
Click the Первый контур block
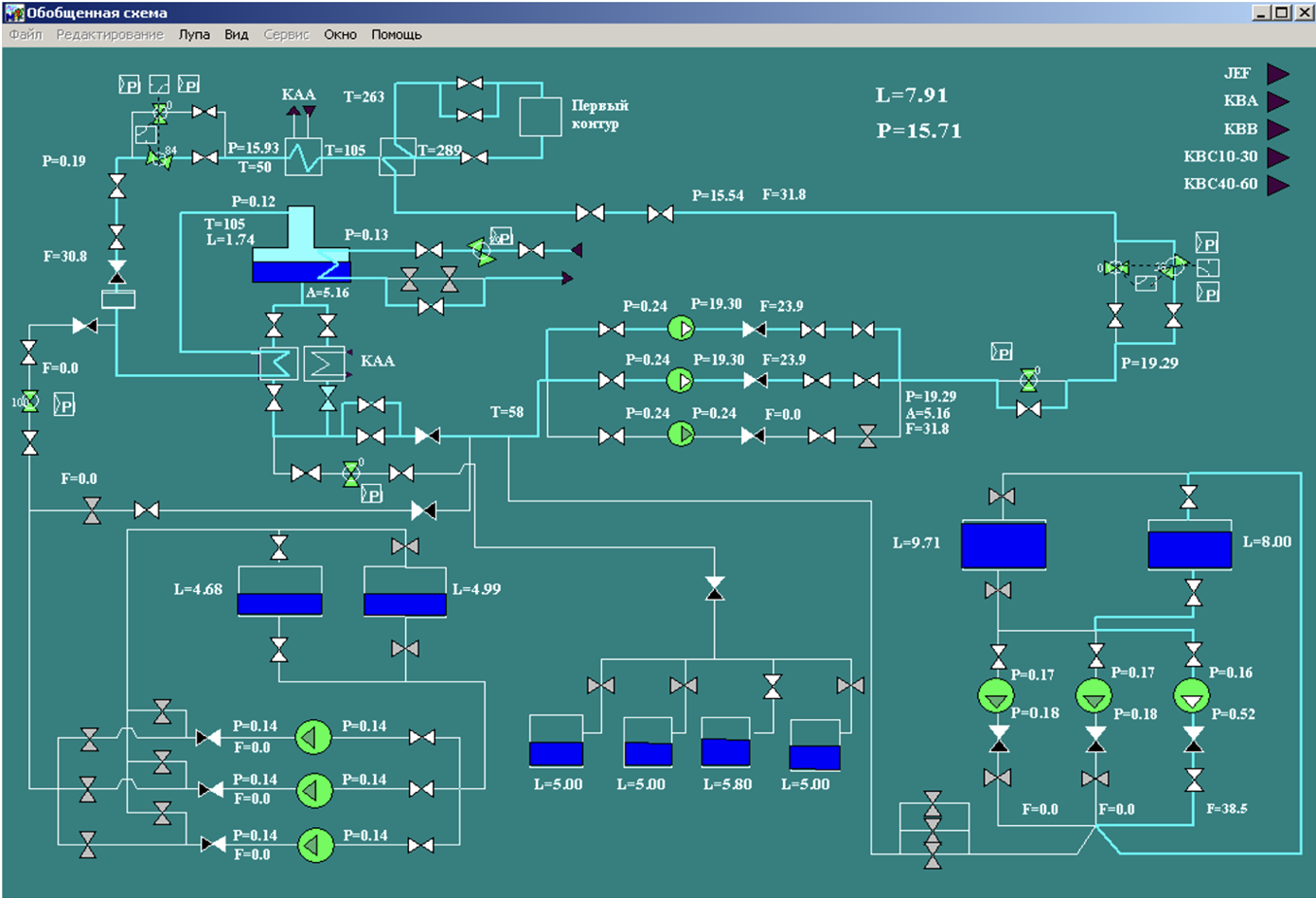click(540, 116)
